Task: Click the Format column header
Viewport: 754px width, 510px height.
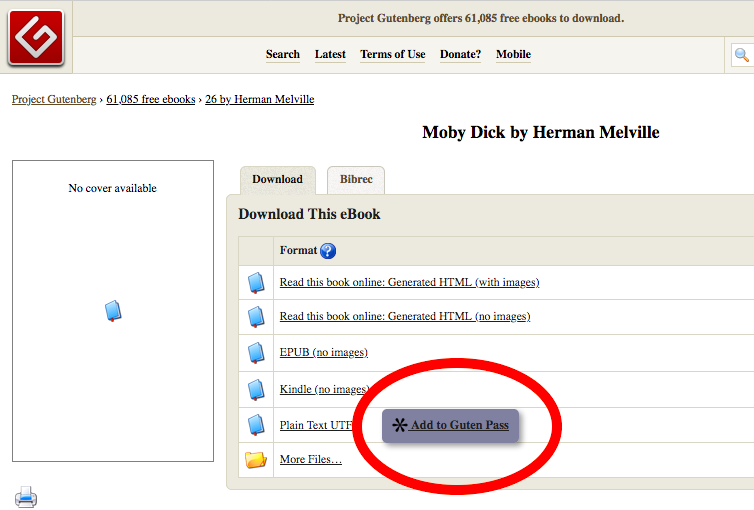Action: pos(299,250)
